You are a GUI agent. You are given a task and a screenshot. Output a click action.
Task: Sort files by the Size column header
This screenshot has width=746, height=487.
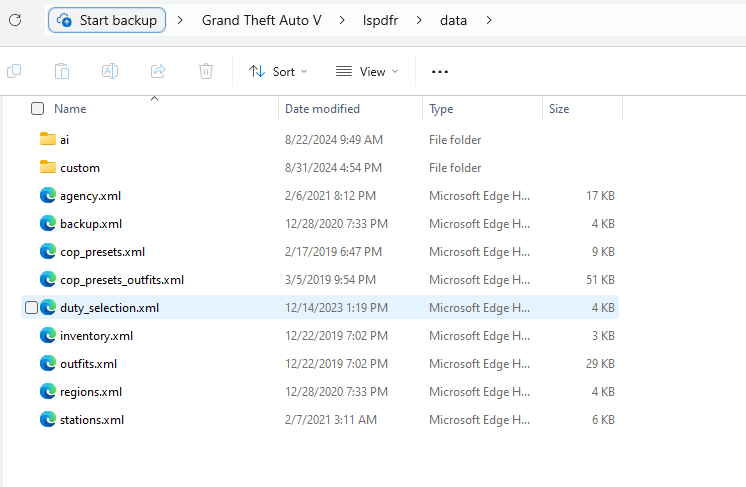559,109
